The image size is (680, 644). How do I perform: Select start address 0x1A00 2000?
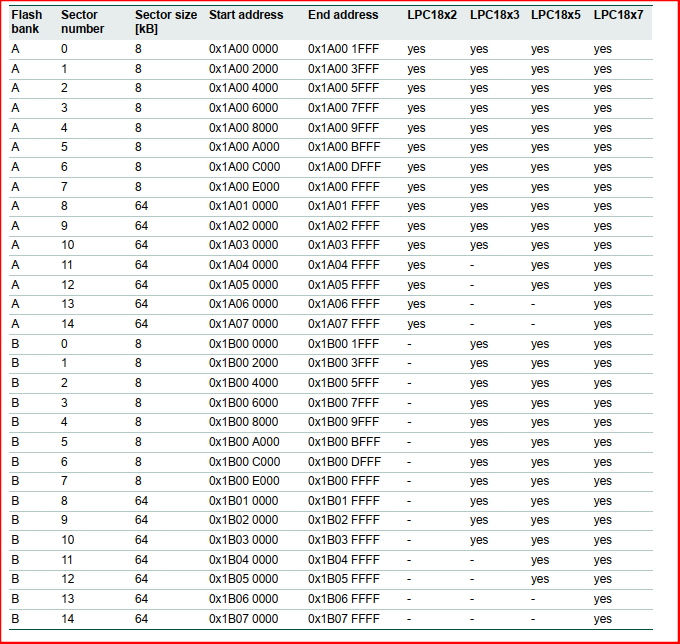(243, 69)
